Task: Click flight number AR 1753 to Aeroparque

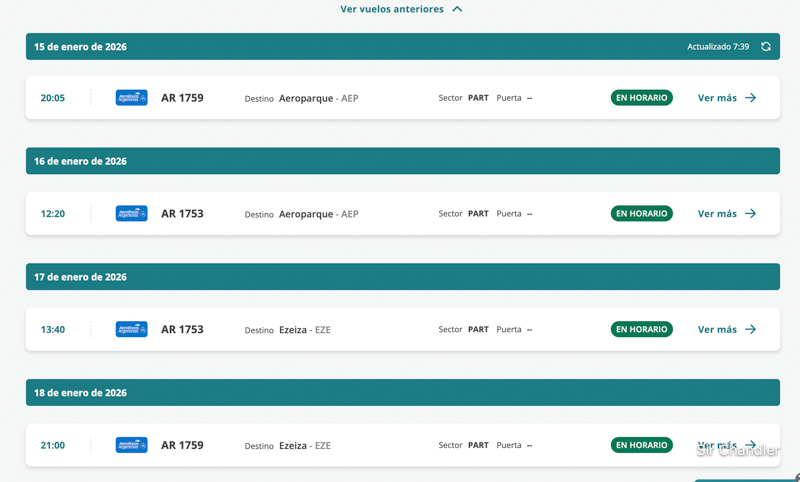Action: 182,214
